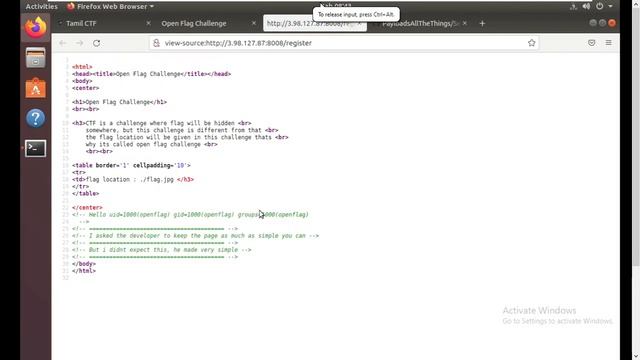Click the <h1>Open Flag Challenge heading line
This screenshot has width=640, height=360.
(119, 102)
